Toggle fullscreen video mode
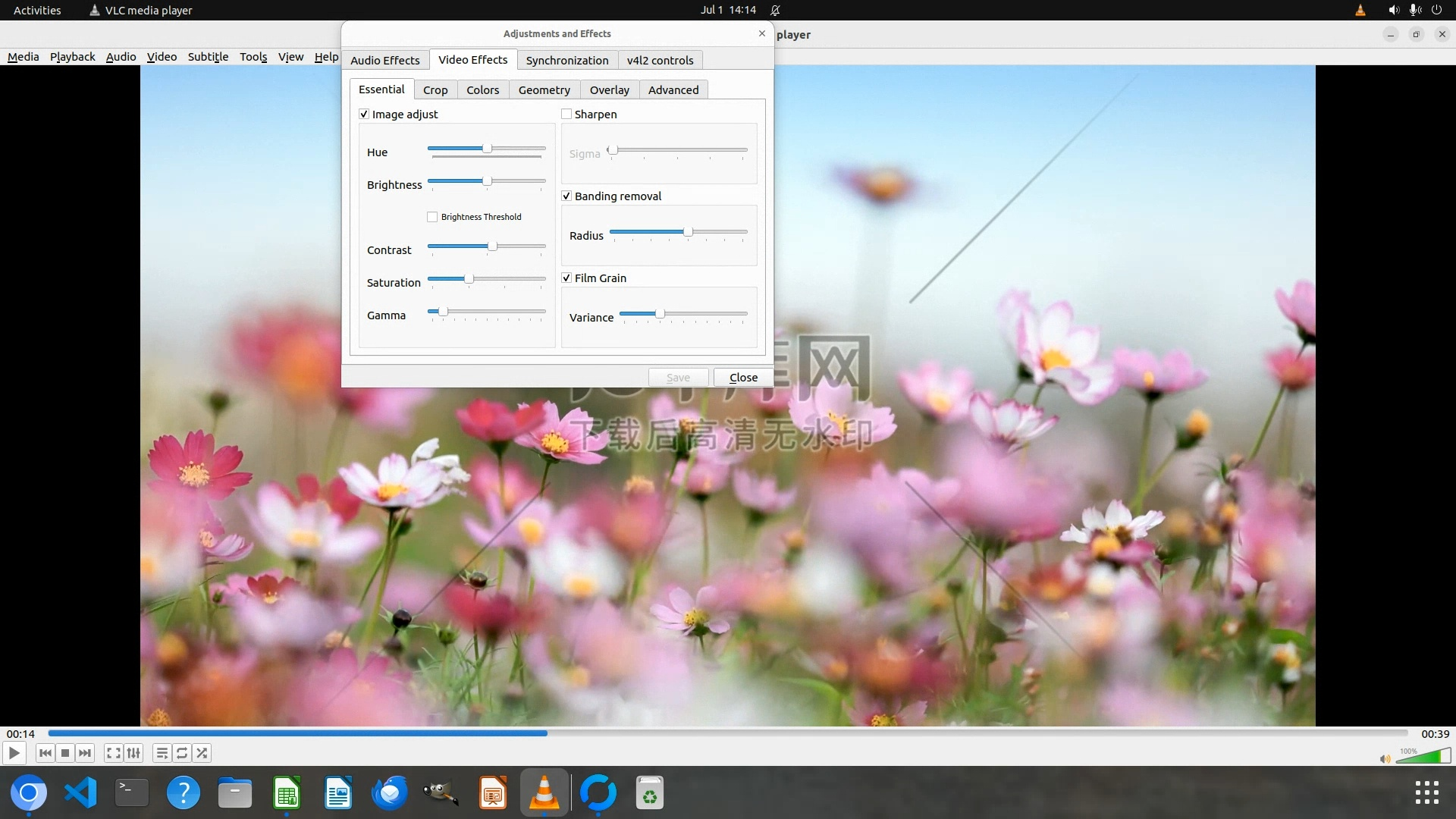Screen dimensions: 1456x819 (113, 753)
